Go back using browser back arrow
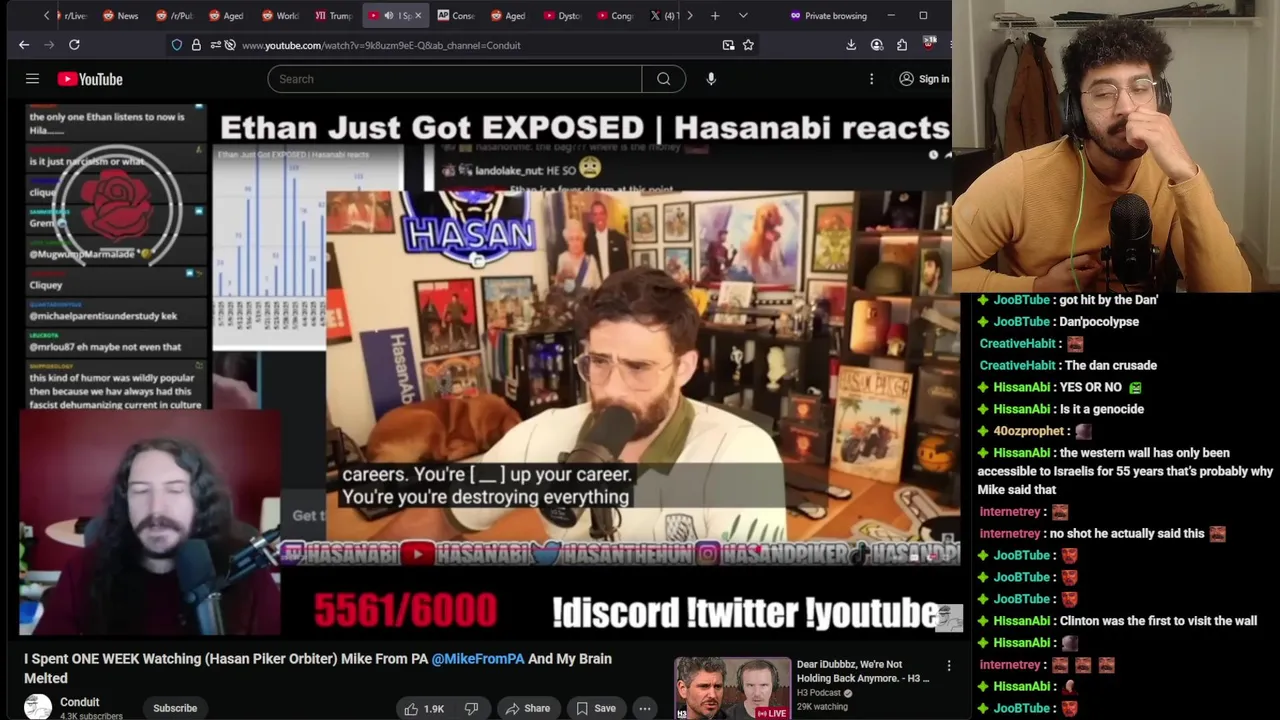Viewport: 1280px width, 720px height. click(24, 45)
